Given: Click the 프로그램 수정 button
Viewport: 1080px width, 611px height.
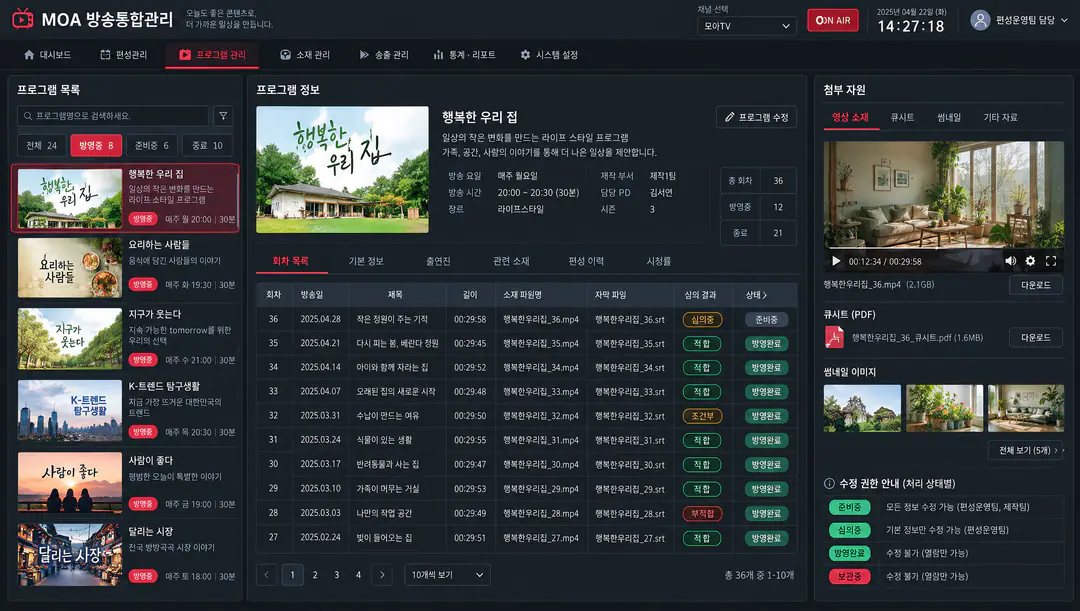Looking at the screenshot, I should pyautogui.click(x=756, y=117).
